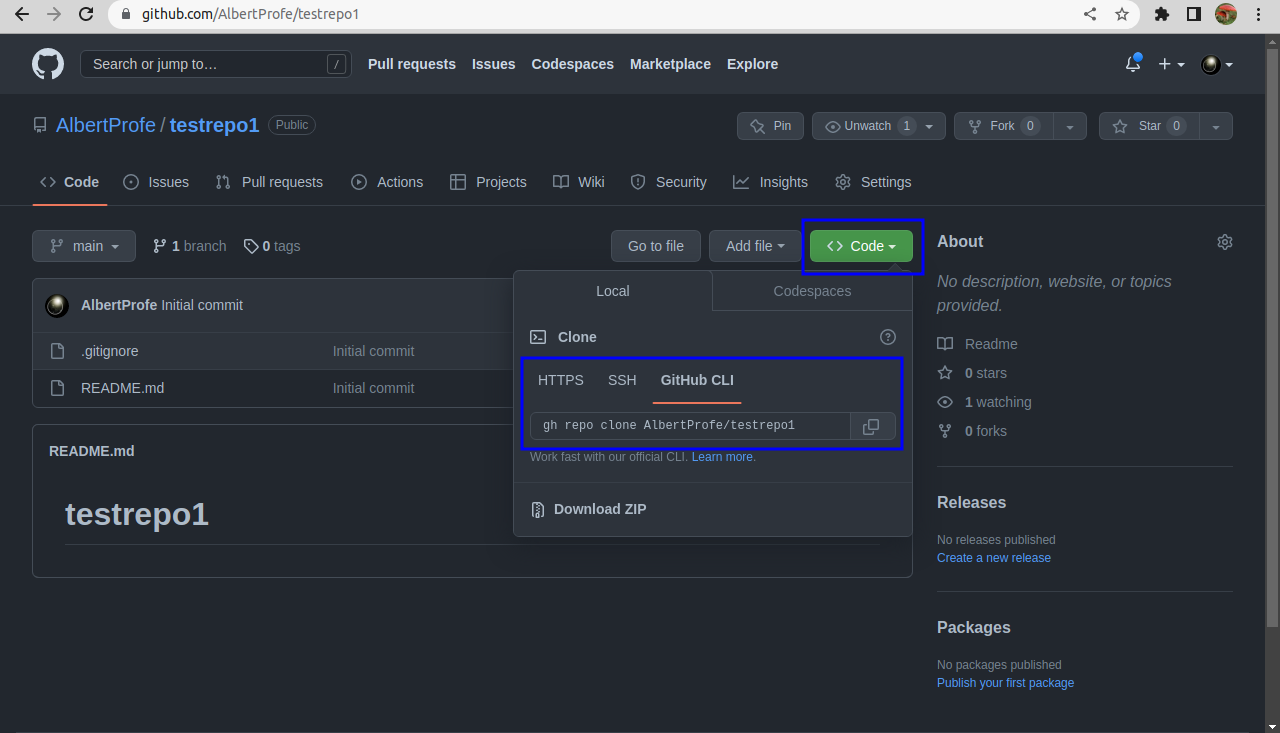Open the 1 branch link
Image resolution: width=1280 pixels, height=733 pixels.
189,246
